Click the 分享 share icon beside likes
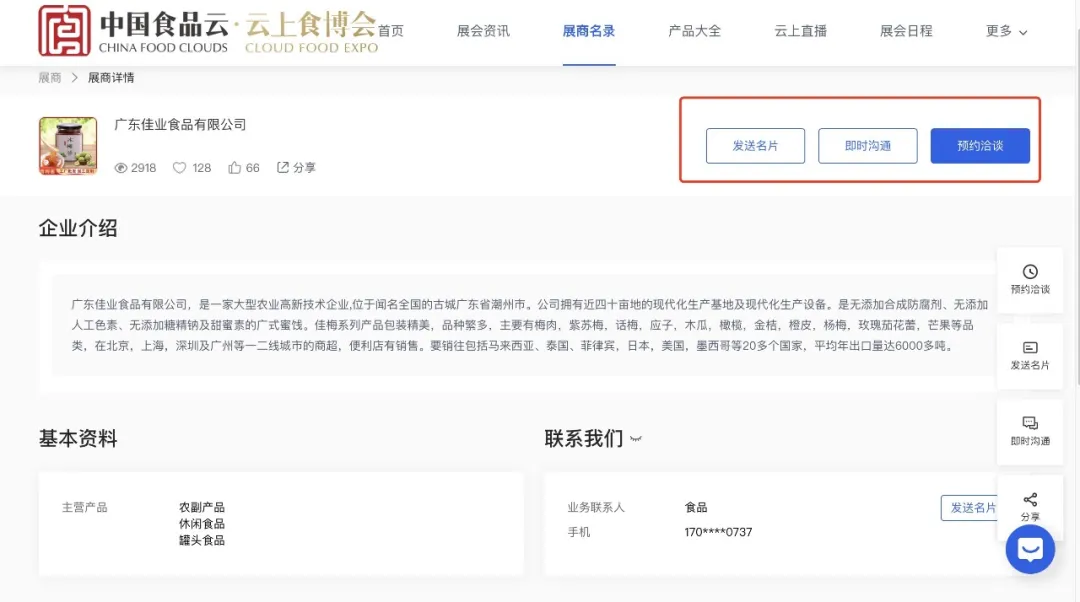Screen dimensions: 1080x602 (283, 167)
